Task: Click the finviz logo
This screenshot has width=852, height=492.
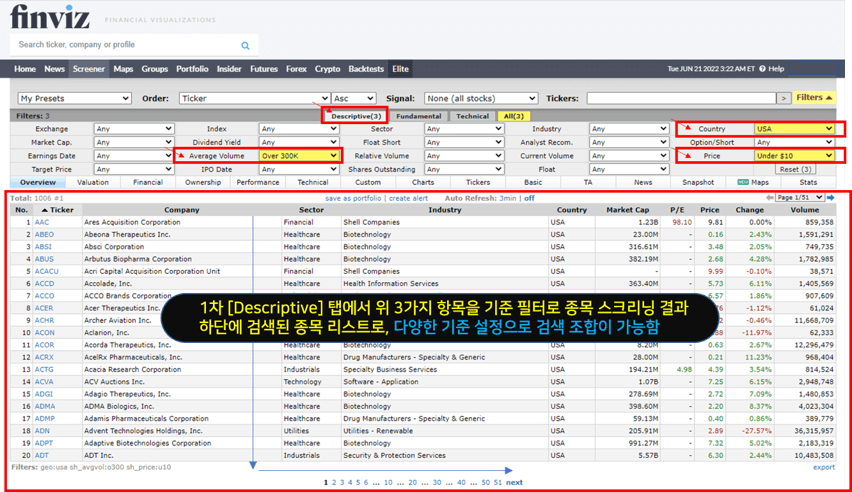Action: click(x=49, y=17)
